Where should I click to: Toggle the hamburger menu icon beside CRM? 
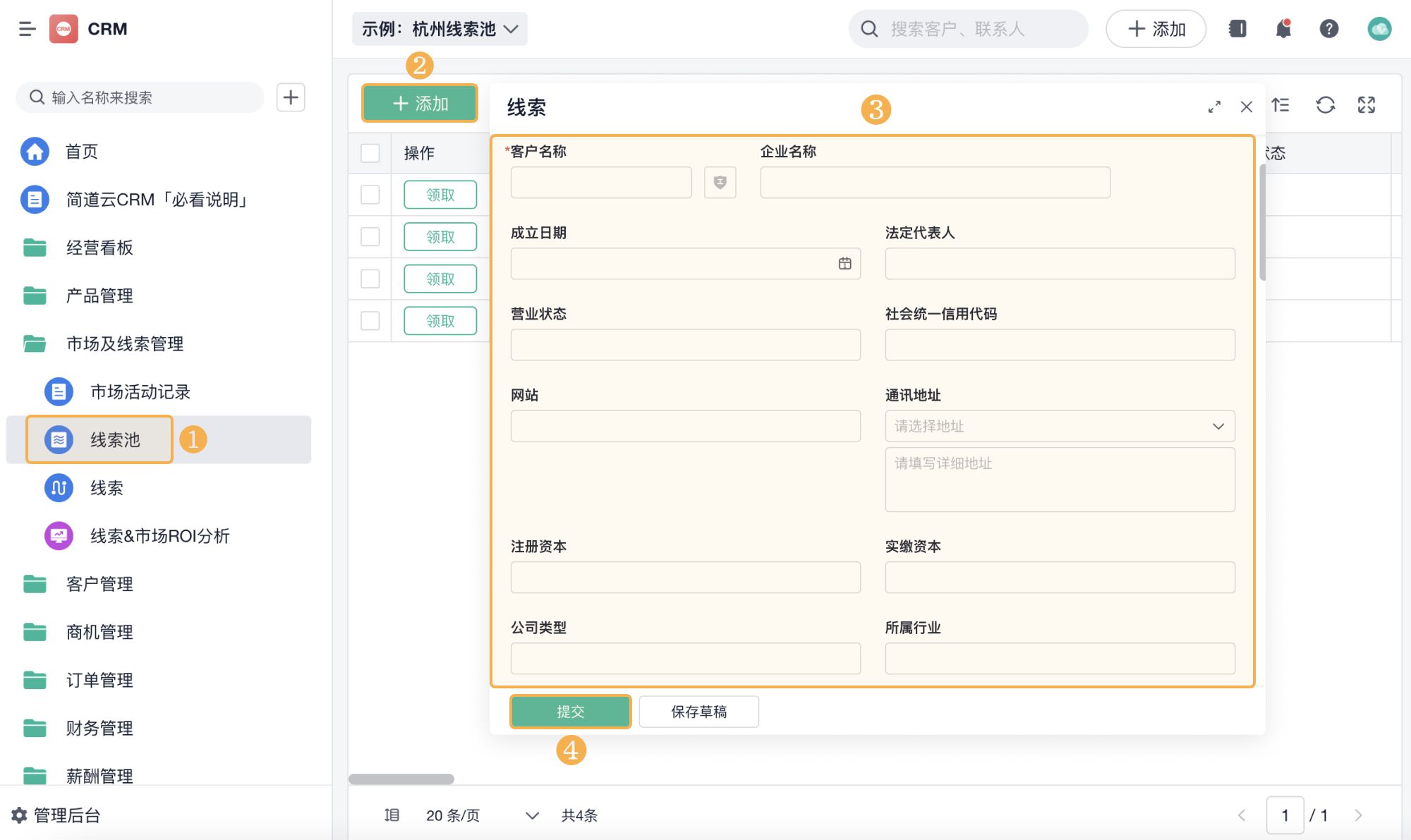[27, 29]
